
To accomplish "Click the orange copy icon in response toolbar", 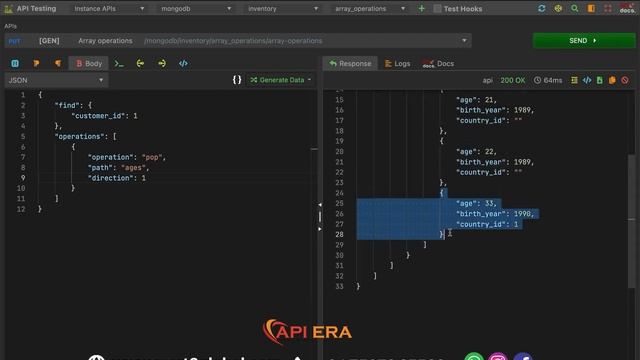I will pos(612,80).
